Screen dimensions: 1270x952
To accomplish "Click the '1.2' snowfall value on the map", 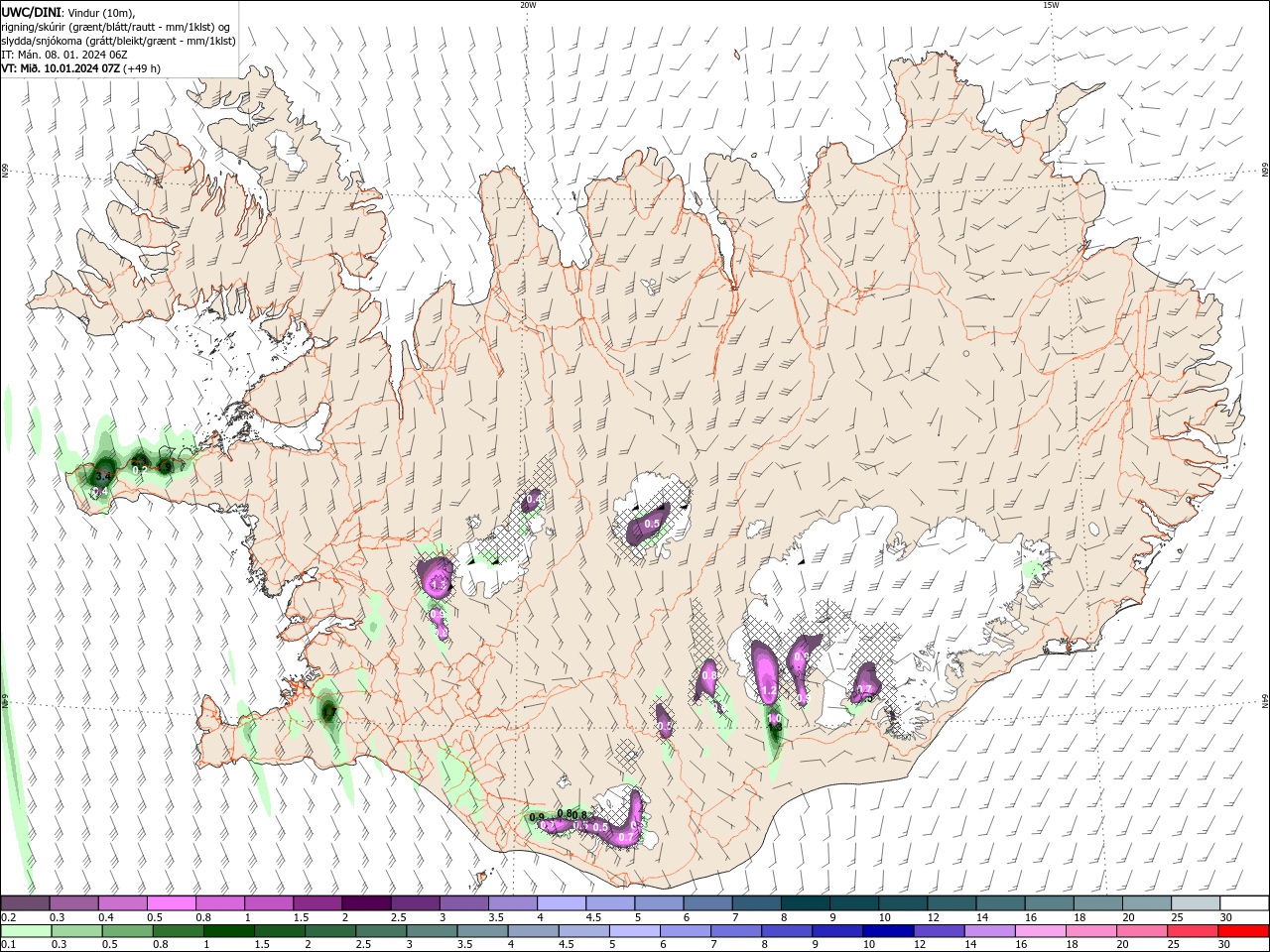I will pos(767,691).
